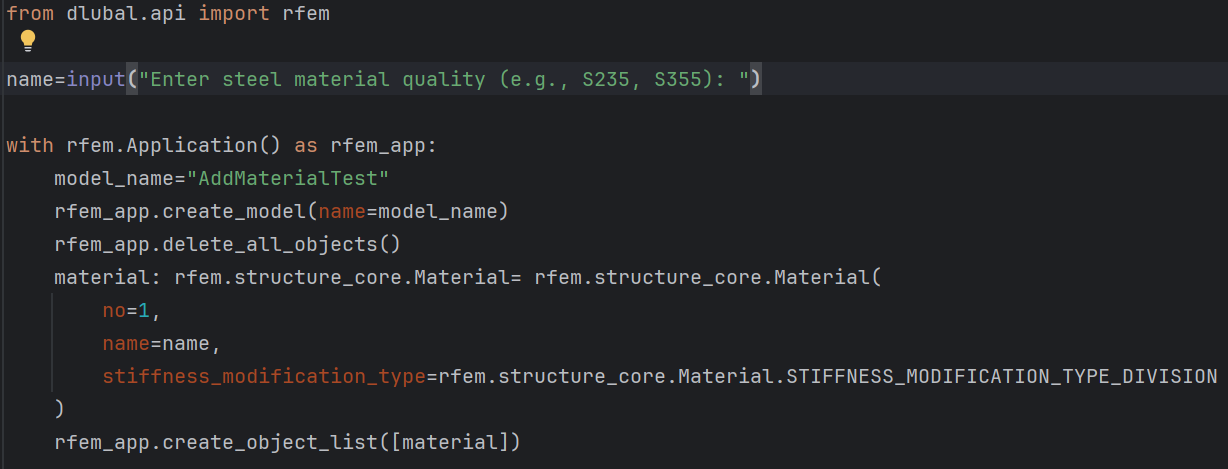This screenshot has width=1228, height=469.
Task: Click 'Application' in the with statement
Action: click(x=192, y=145)
